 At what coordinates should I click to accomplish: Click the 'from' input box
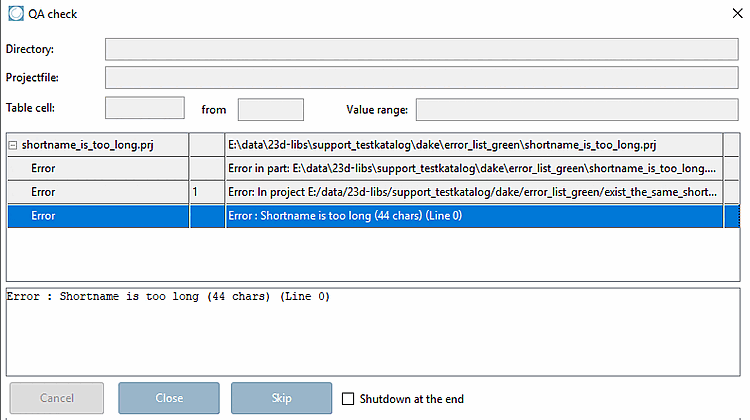tap(271, 110)
